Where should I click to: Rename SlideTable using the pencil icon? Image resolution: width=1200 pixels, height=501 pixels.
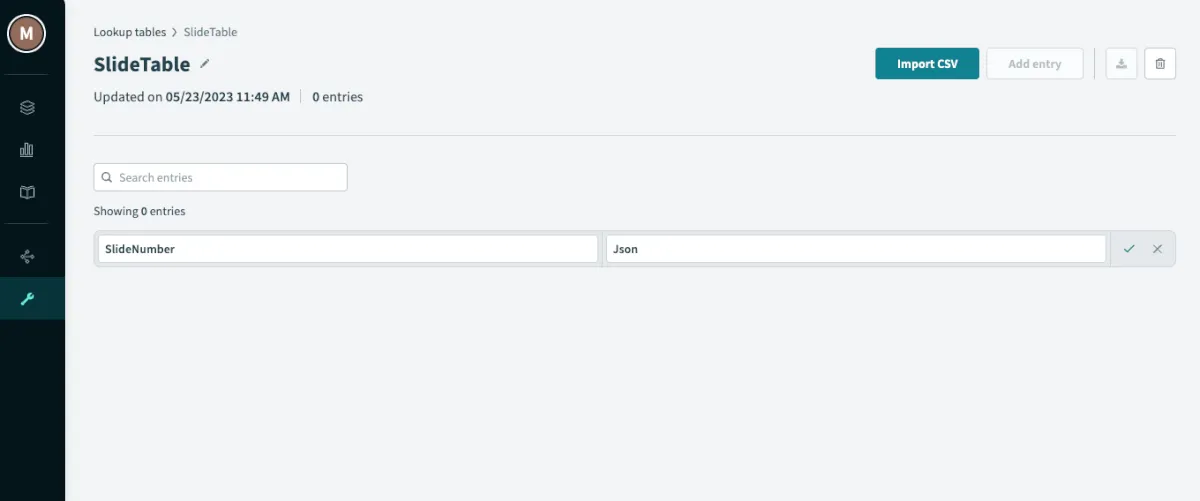pyautogui.click(x=205, y=64)
